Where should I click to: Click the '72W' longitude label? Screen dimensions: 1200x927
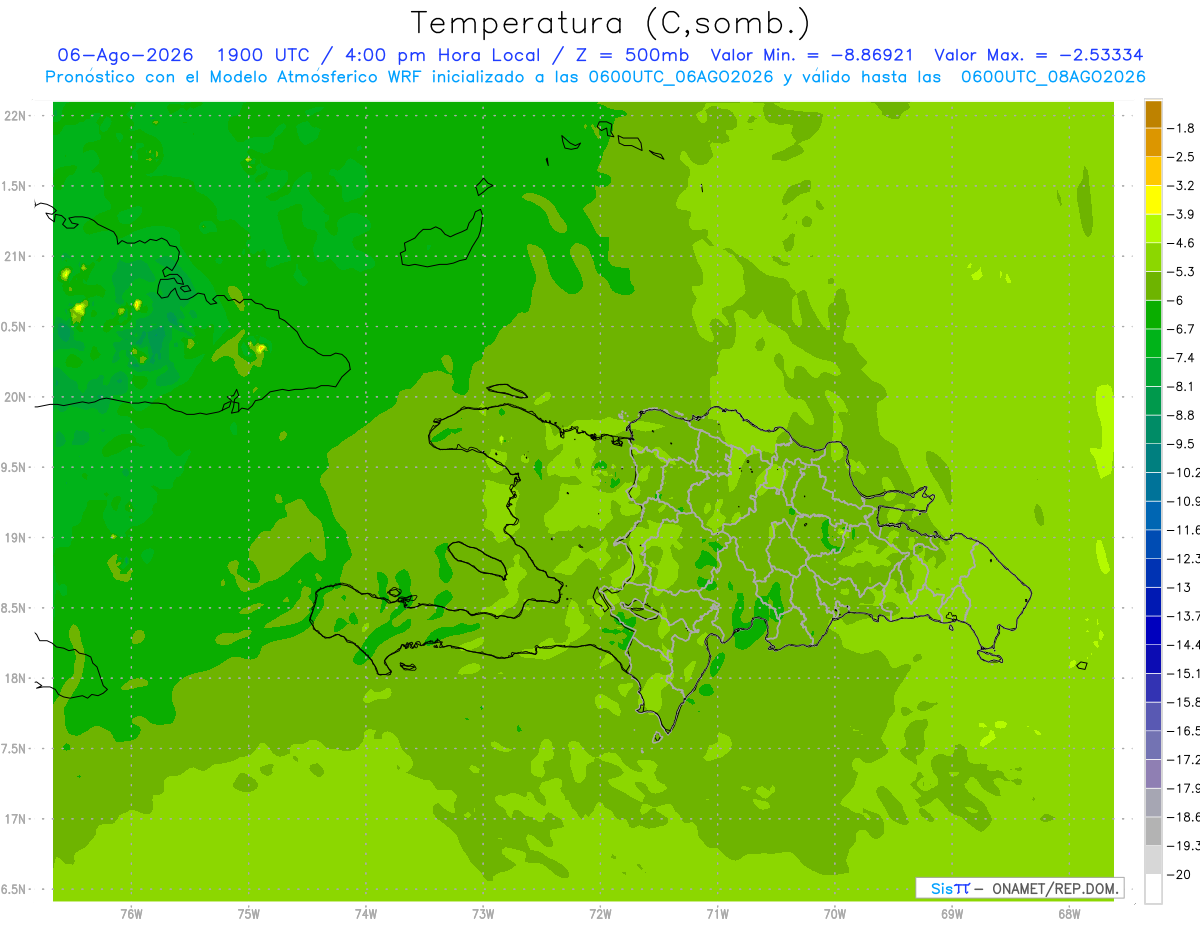coord(600,914)
